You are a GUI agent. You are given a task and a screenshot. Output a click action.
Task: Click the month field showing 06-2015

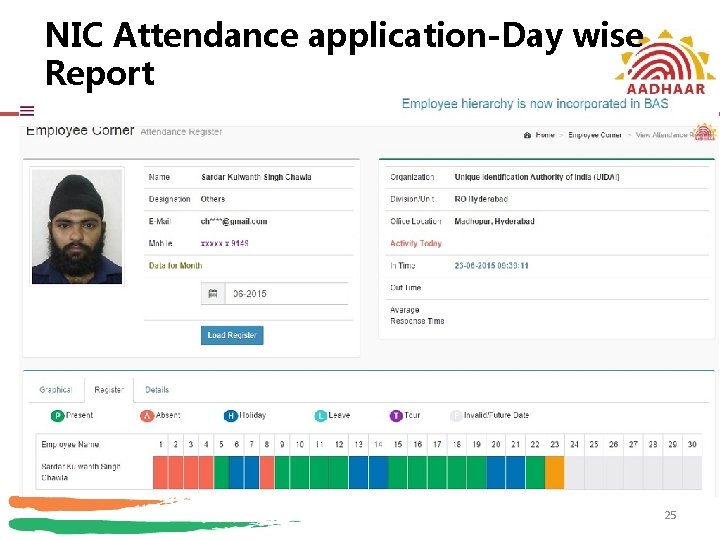tap(286, 293)
